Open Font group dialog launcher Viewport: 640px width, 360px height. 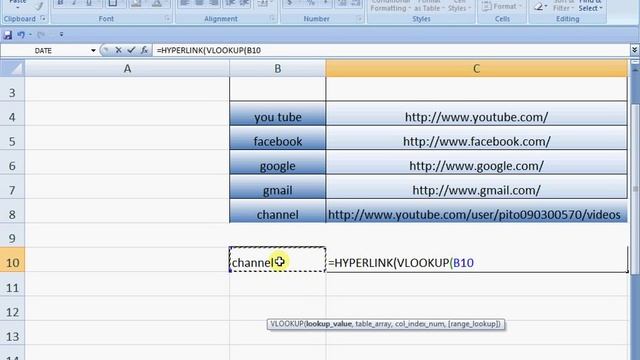(167, 19)
